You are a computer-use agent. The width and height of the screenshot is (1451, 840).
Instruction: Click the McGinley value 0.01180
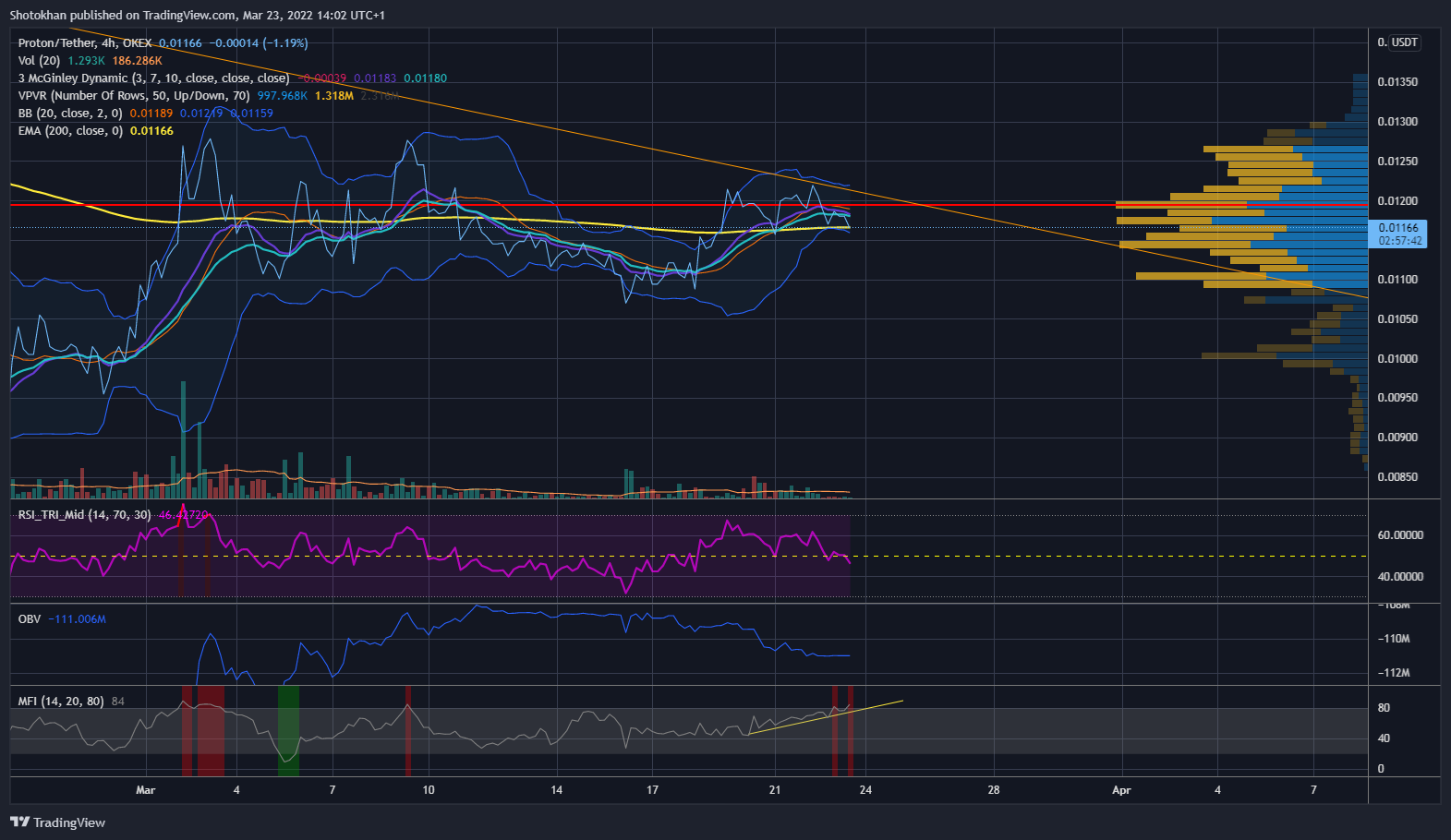tap(425, 78)
